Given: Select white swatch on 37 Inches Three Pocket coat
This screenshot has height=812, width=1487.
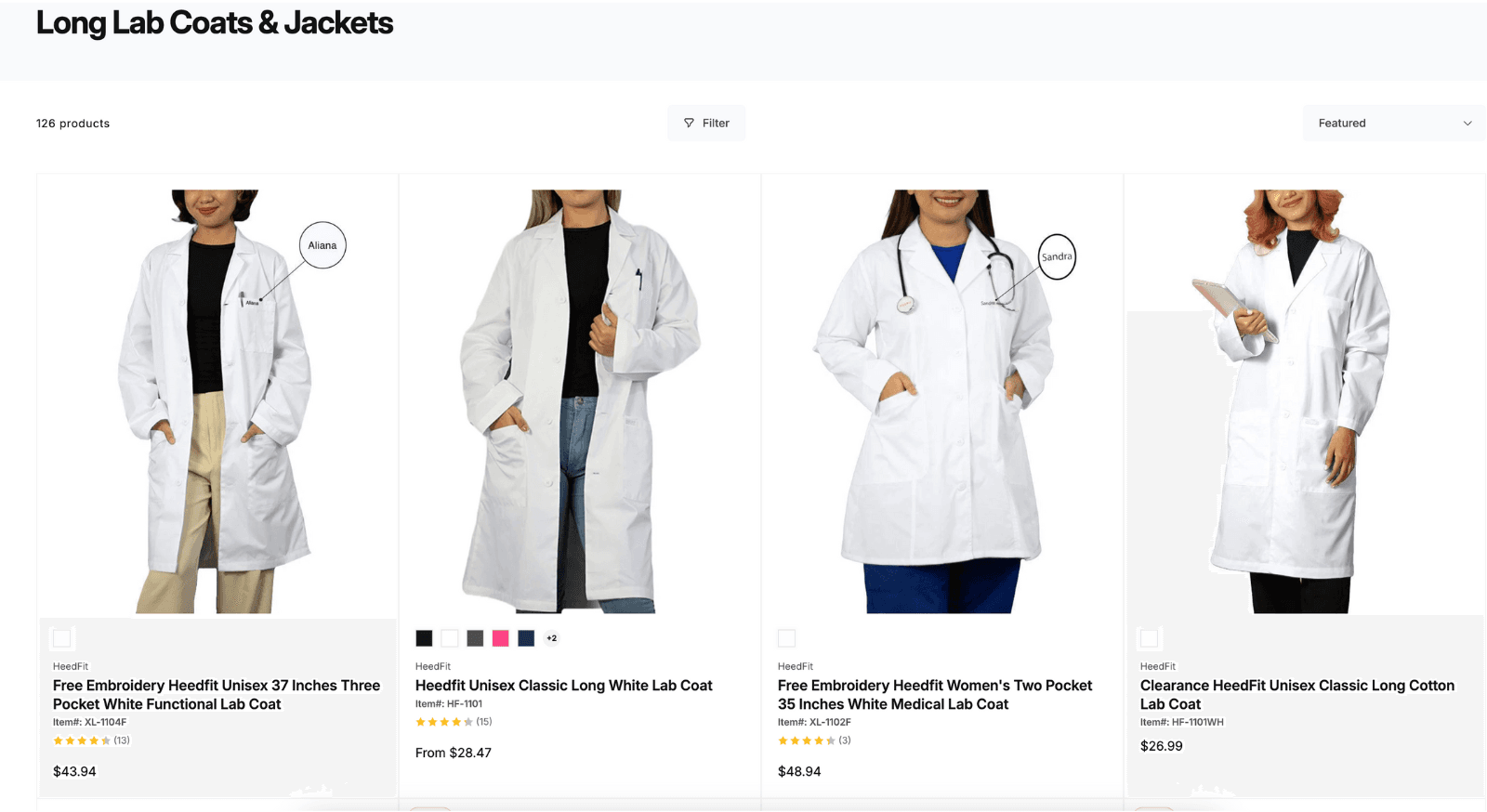Looking at the screenshot, I should (62, 638).
